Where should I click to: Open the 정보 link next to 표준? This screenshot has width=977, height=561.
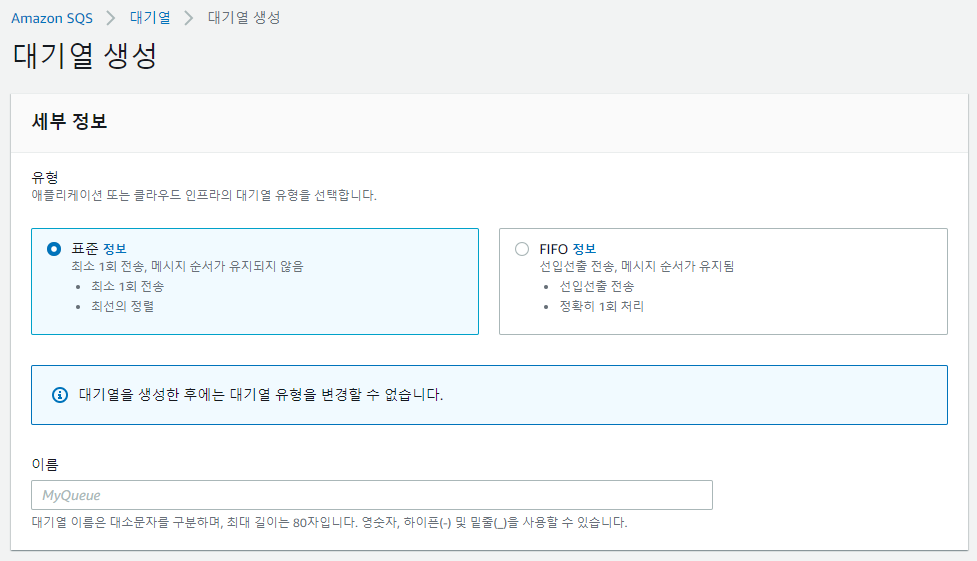[115, 249]
